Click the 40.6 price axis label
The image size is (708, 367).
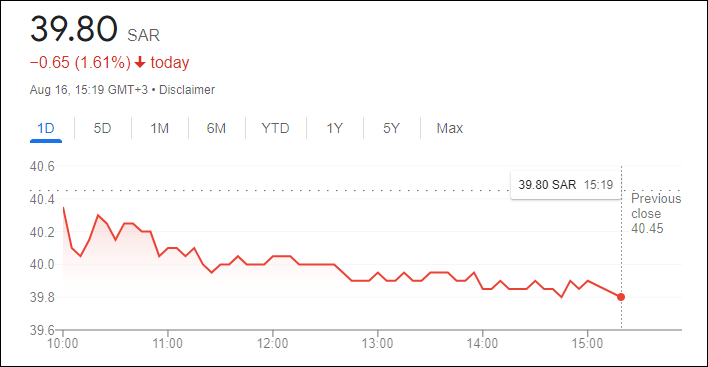click(42, 167)
